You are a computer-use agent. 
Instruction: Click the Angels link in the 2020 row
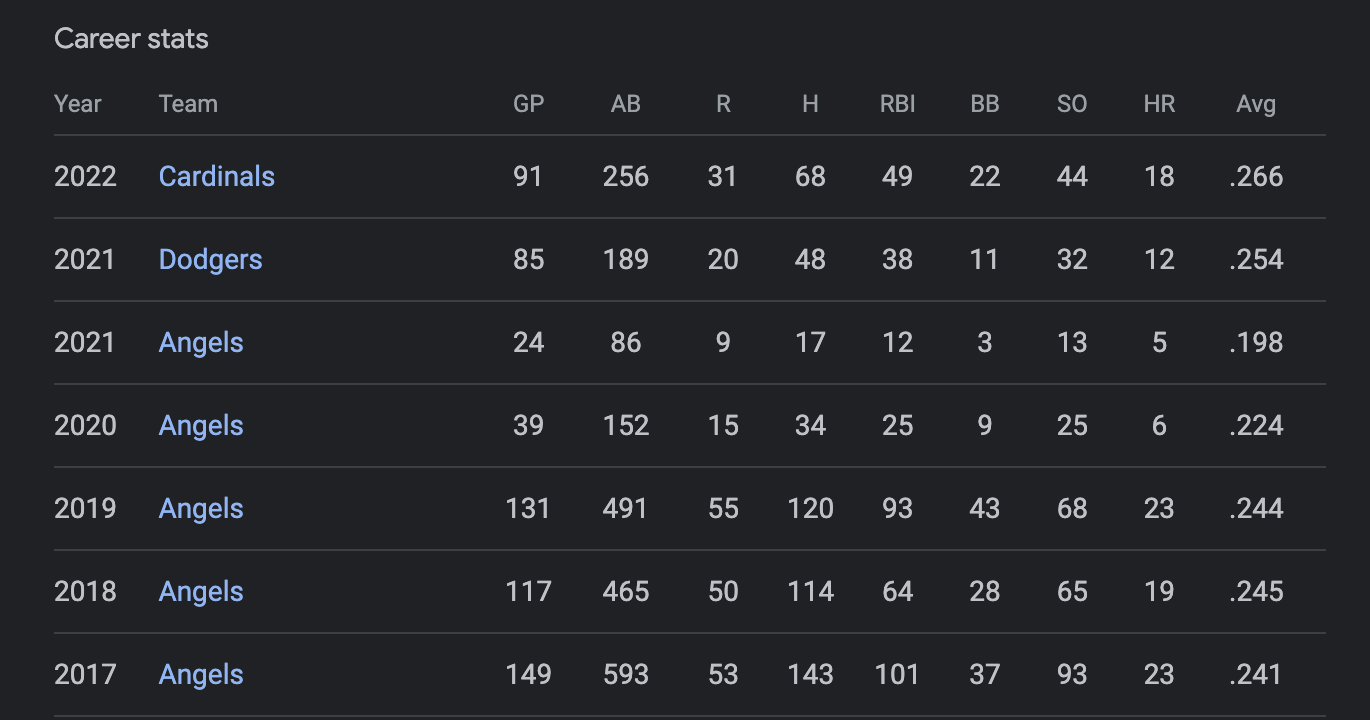pyautogui.click(x=201, y=426)
